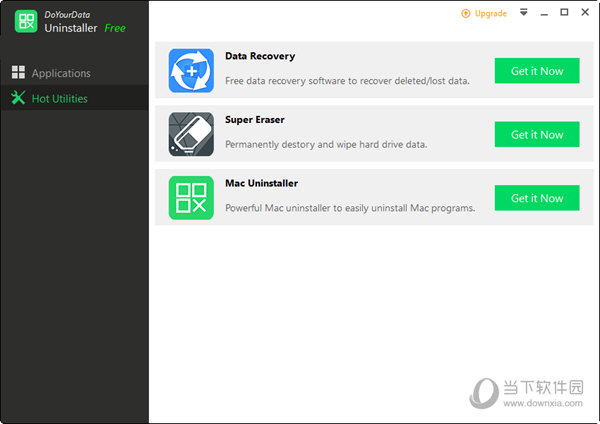The image size is (600, 424).
Task: Get Data Recovery with Get it Now
Action: click(x=537, y=71)
